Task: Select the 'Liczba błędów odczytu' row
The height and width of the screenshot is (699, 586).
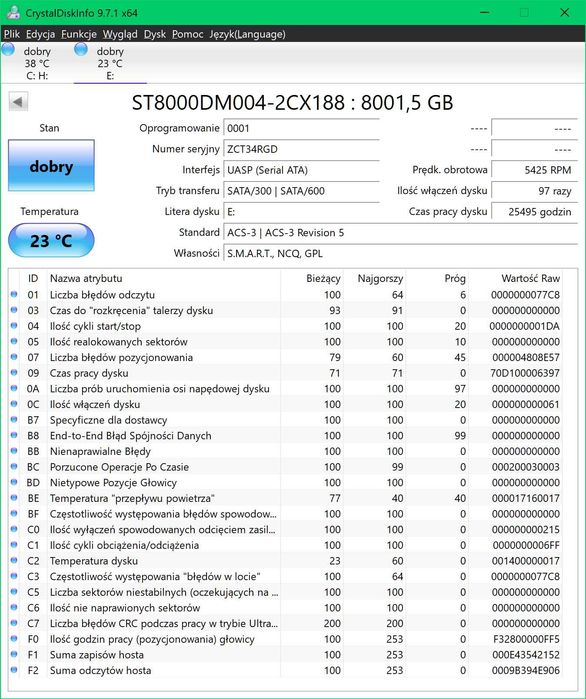Action: point(285,295)
